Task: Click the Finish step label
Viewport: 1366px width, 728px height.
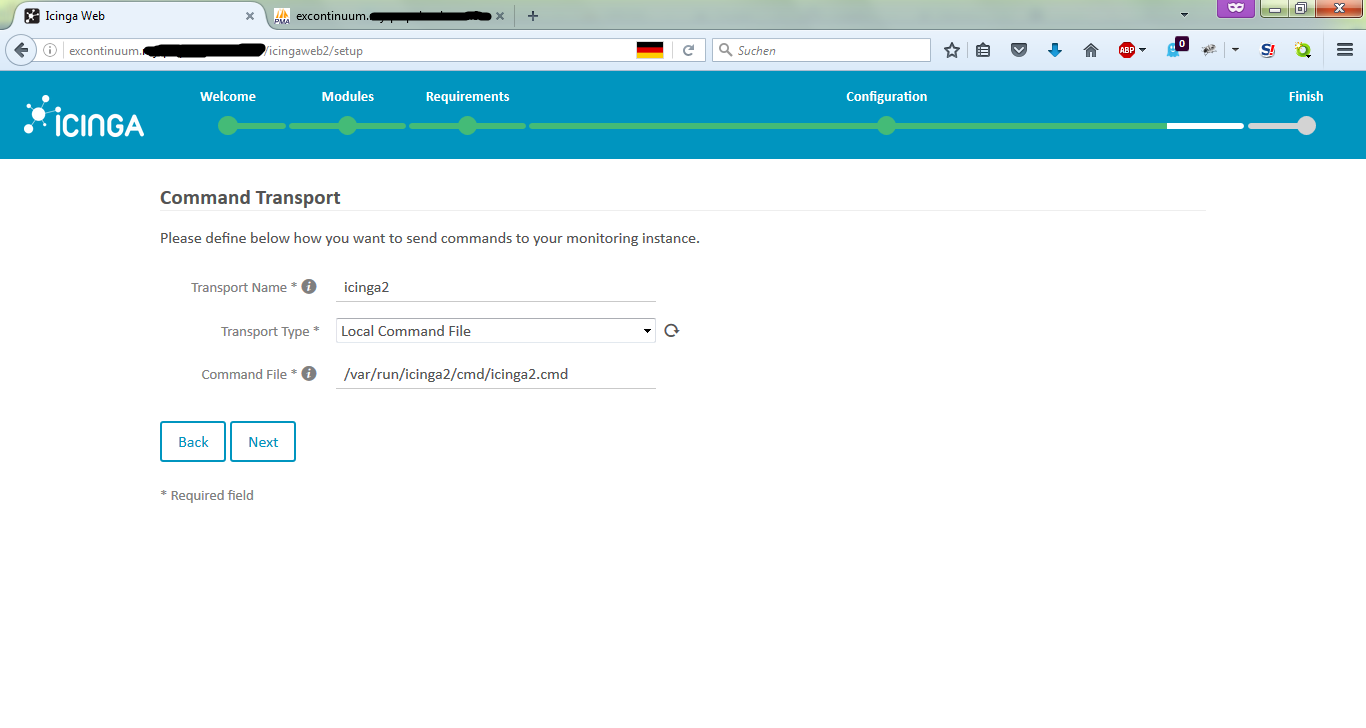Action: pyautogui.click(x=1306, y=97)
